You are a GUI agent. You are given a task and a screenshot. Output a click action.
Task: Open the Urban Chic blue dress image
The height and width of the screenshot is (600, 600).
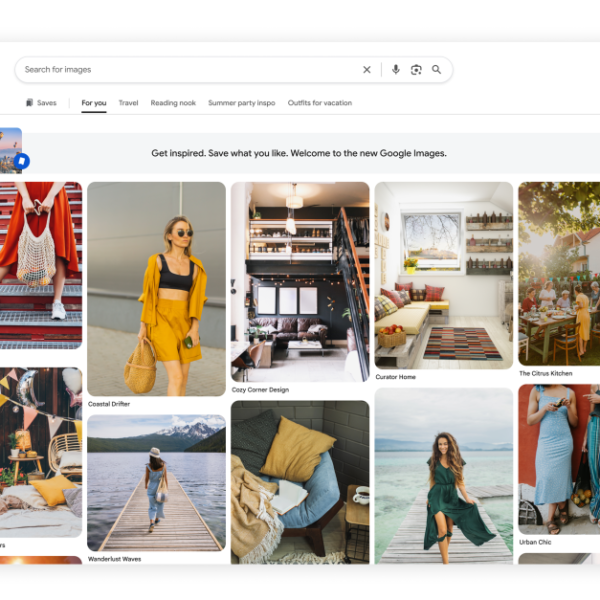click(559, 459)
